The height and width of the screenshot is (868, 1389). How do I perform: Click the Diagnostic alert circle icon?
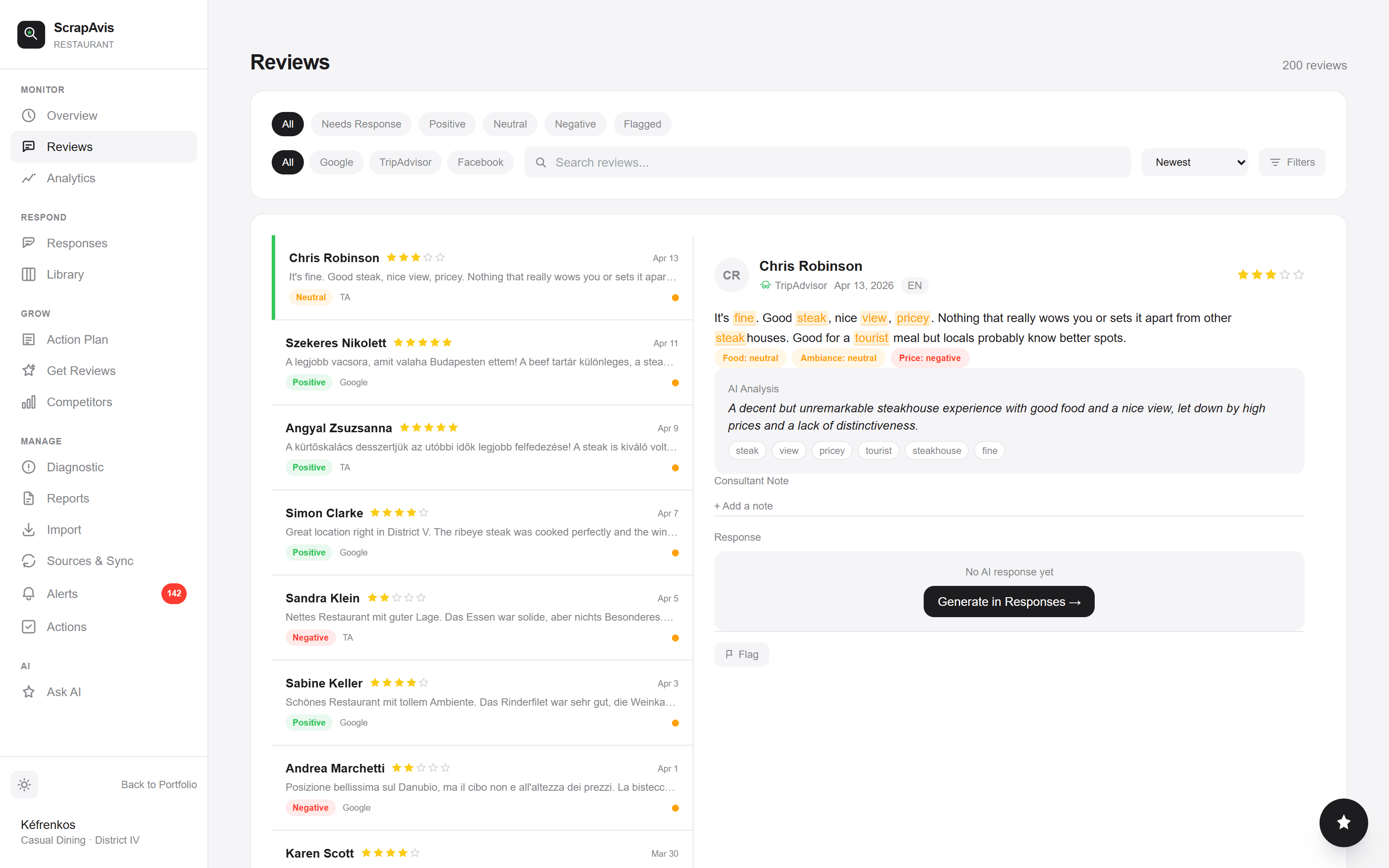click(x=29, y=467)
